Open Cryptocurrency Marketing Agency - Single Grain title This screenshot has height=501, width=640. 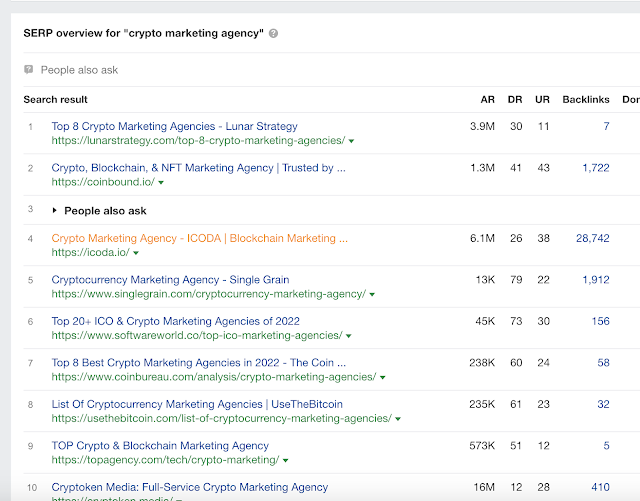170,280
